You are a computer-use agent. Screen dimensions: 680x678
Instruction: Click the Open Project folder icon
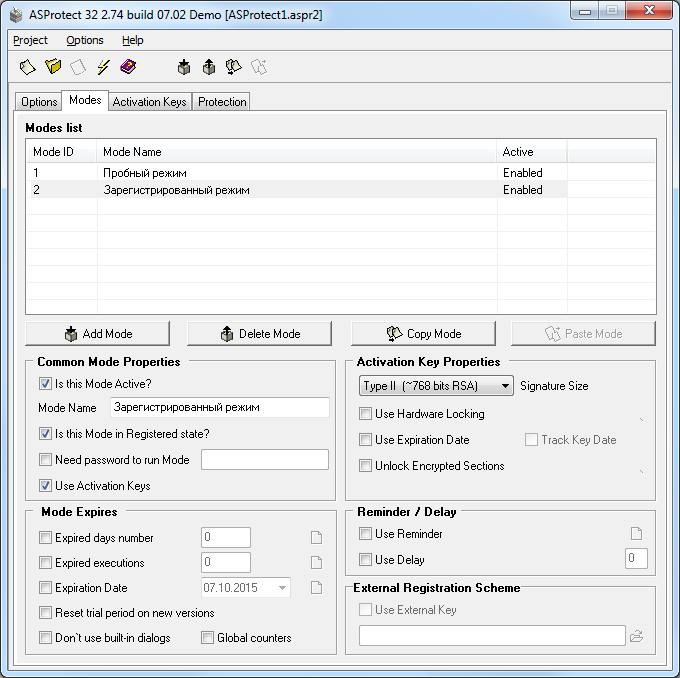(53, 67)
